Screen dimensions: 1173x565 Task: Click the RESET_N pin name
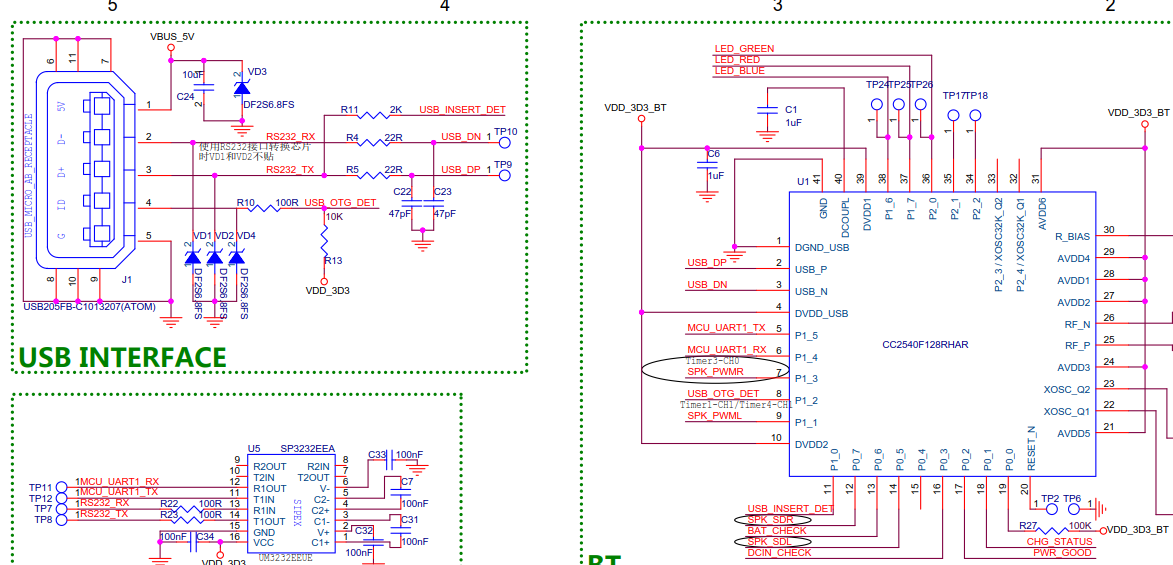(1031, 448)
